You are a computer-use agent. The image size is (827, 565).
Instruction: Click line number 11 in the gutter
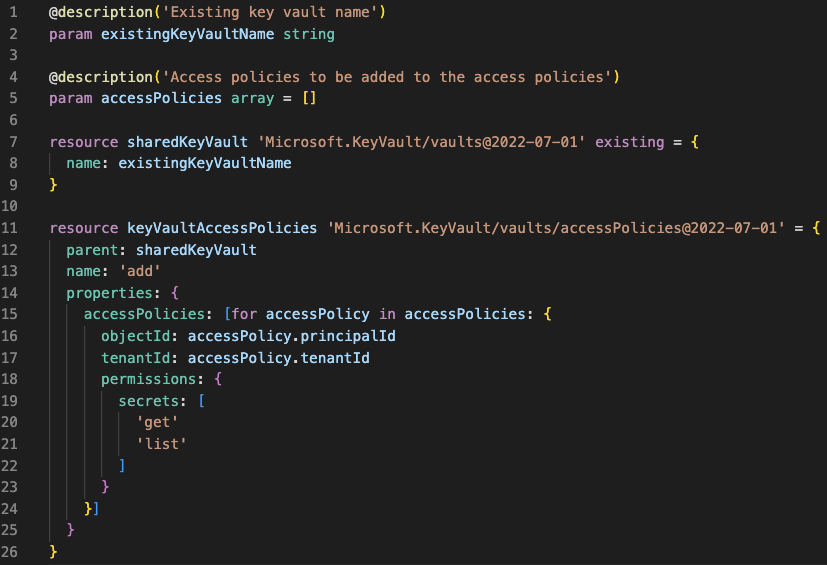[9, 228]
